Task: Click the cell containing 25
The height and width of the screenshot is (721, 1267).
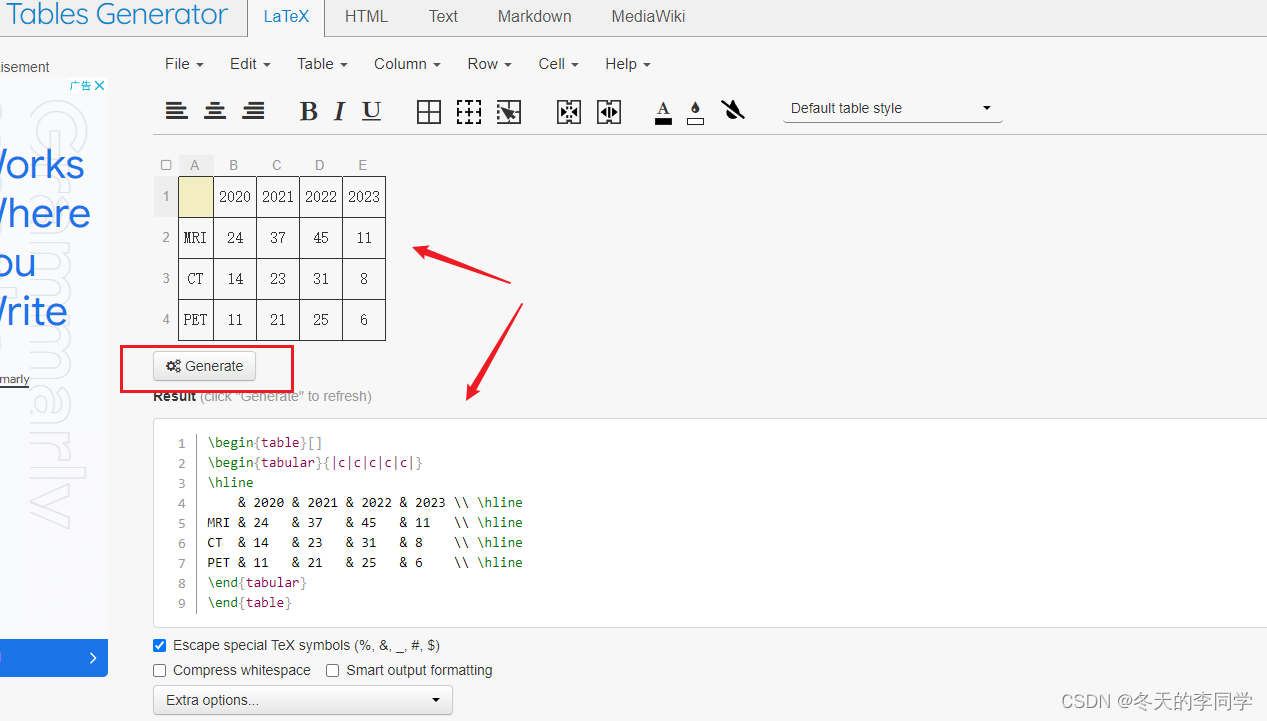Action: coord(321,320)
